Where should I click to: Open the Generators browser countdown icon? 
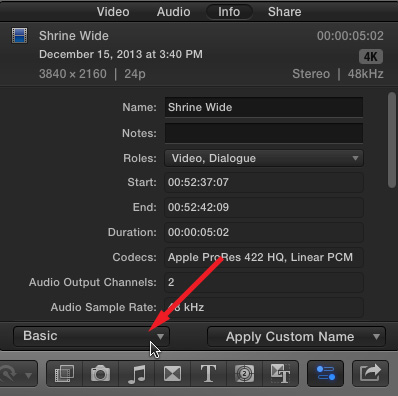(244, 373)
